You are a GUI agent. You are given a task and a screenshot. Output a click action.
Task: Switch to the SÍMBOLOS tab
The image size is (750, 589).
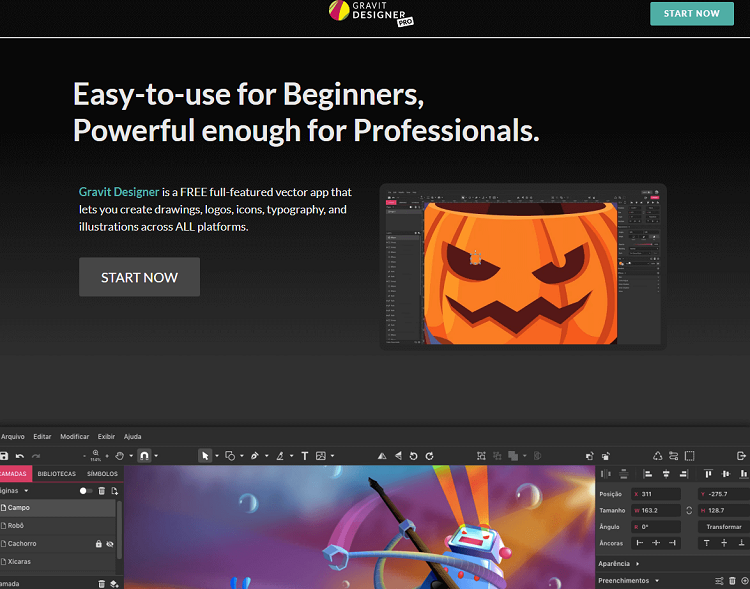[x=102, y=474]
